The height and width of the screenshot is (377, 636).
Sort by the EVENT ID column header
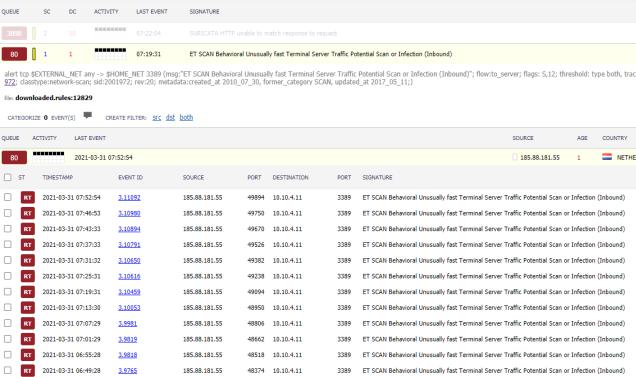tap(131, 177)
